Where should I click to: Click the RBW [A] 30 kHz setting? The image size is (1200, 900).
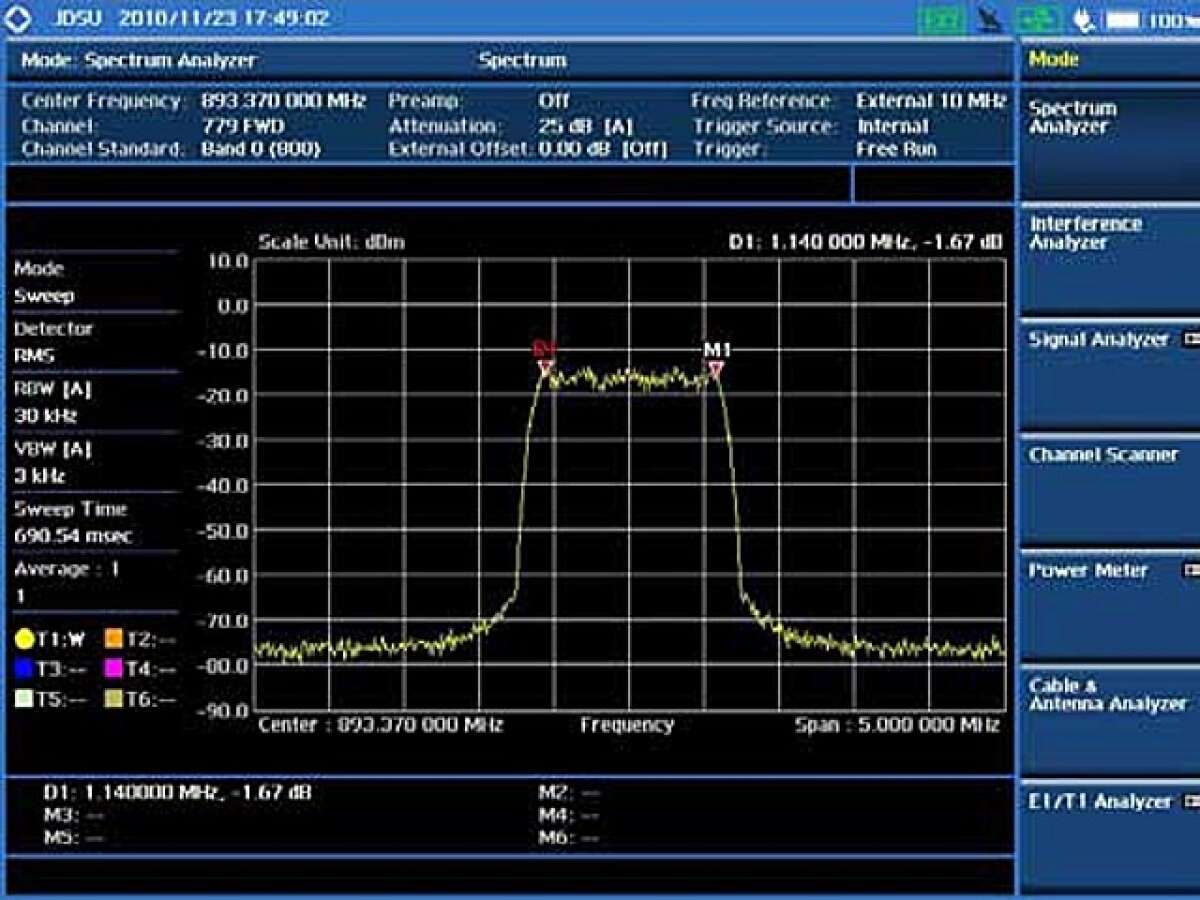click(94, 402)
